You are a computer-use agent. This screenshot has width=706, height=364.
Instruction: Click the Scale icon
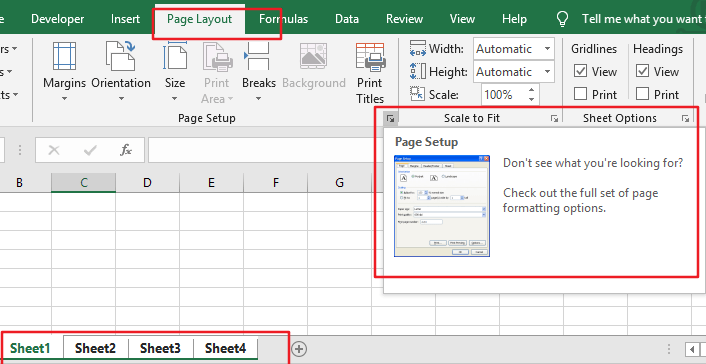point(418,94)
